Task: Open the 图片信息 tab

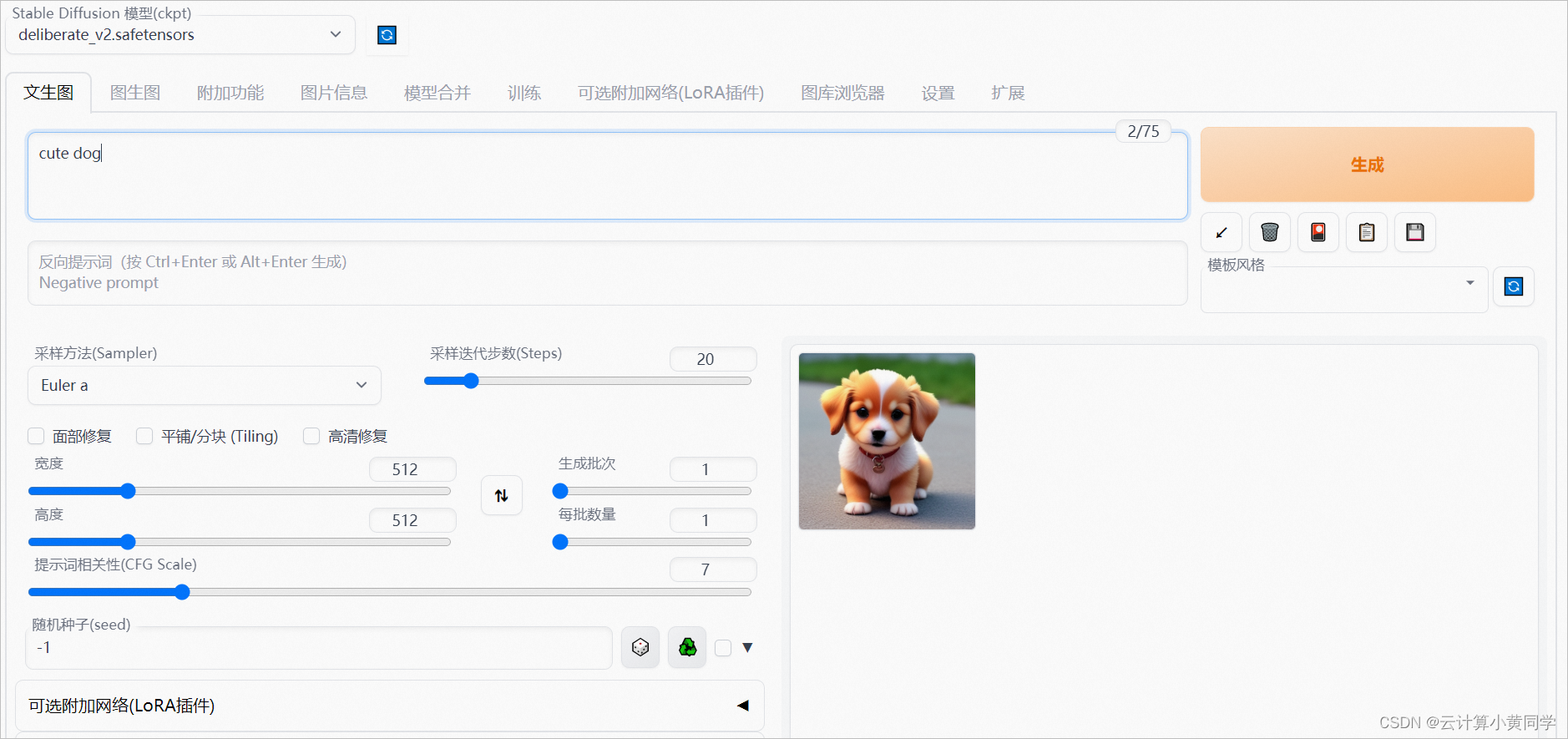Action: [334, 93]
